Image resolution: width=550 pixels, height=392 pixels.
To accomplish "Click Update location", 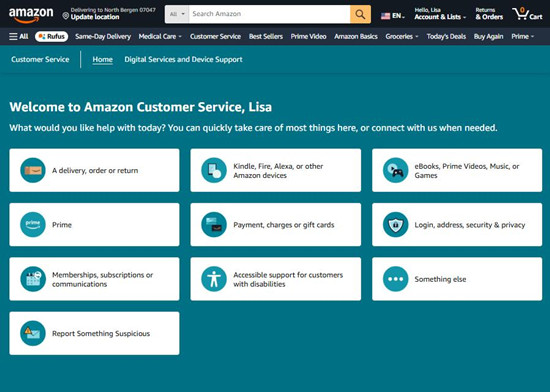I will pos(95,17).
